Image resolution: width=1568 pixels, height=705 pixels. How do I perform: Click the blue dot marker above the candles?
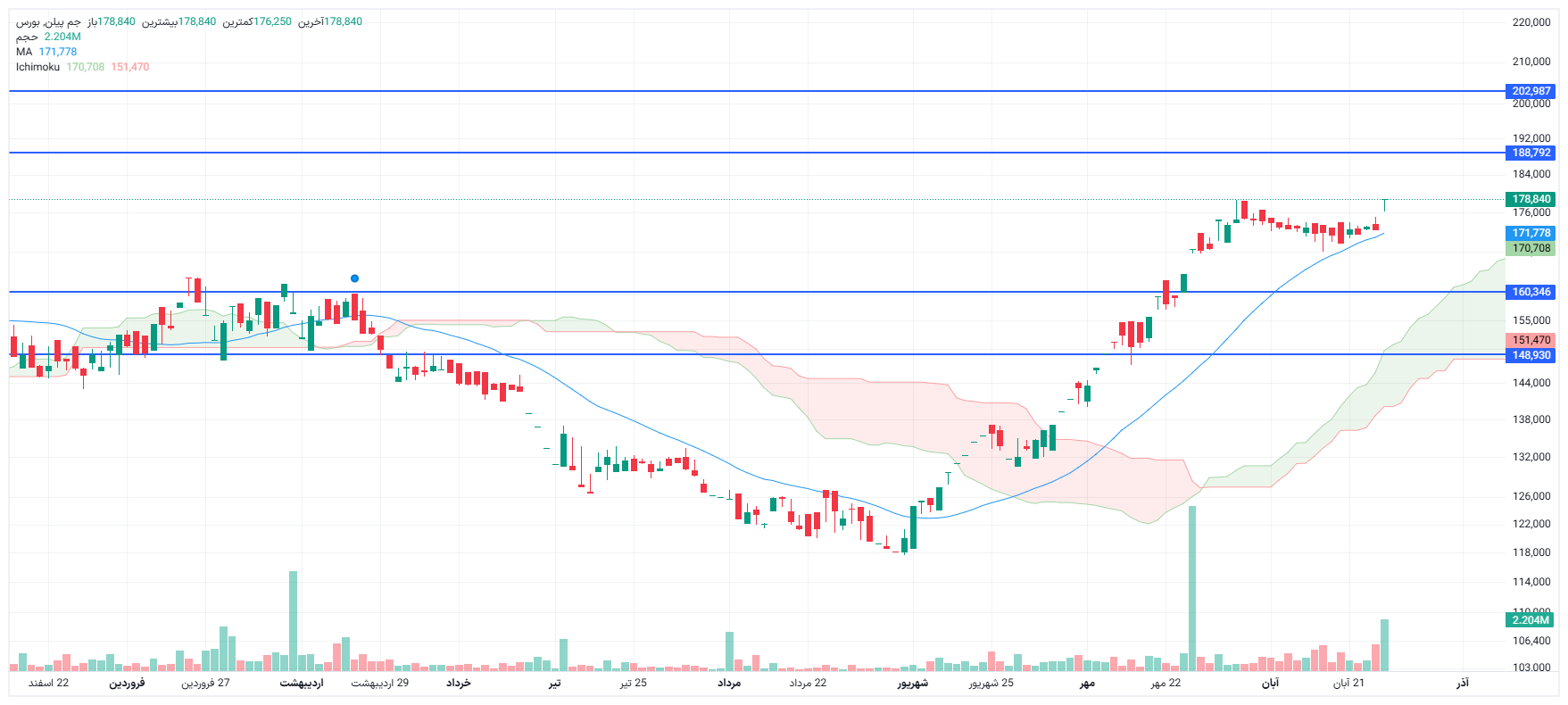click(x=354, y=278)
